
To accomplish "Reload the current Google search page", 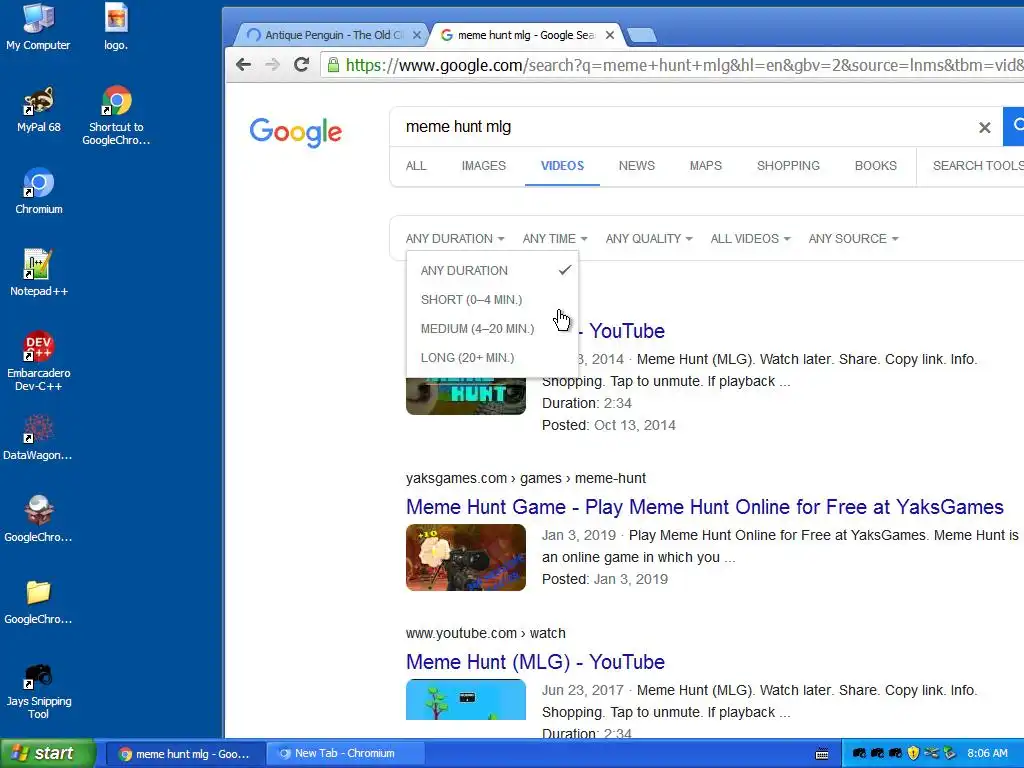I will tap(301, 65).
